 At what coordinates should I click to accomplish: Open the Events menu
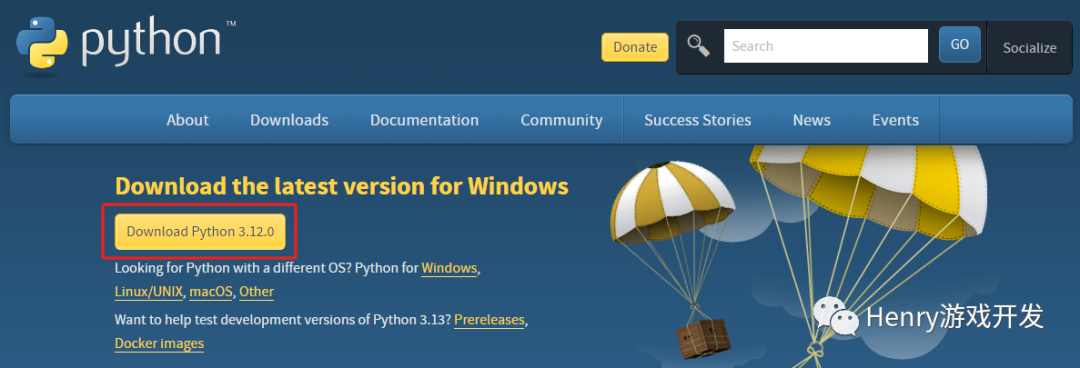click(x=895, y=120)
